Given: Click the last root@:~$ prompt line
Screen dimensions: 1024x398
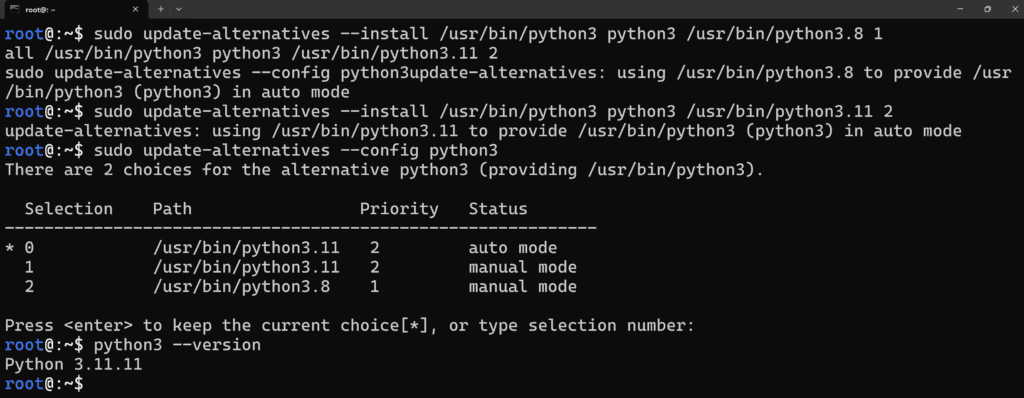Looking at the screenshot, I should tap(44, 383).
